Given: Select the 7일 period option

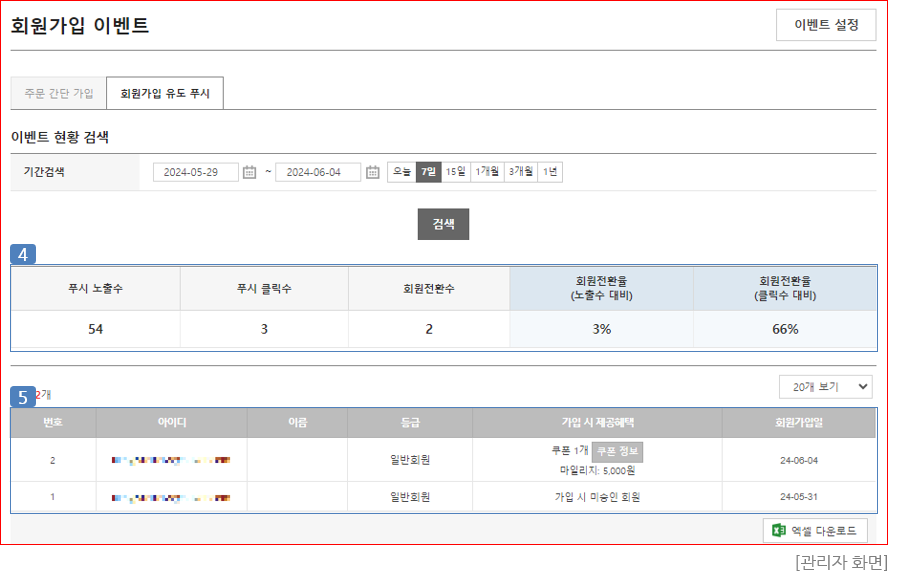Looking at the screenshot, I should pyautogui.click(x=428, y=172).
